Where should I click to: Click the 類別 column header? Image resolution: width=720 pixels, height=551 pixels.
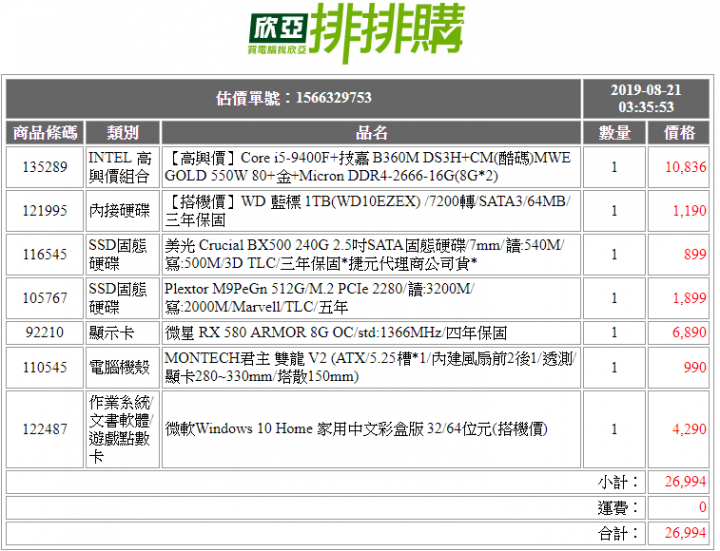[x=123, y=133]
